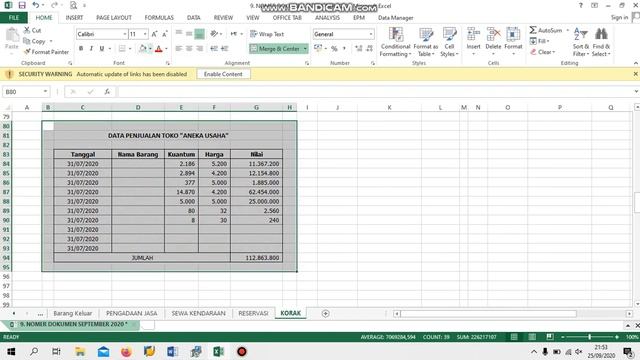Add a new sheet with plus button

click(325, 313)
